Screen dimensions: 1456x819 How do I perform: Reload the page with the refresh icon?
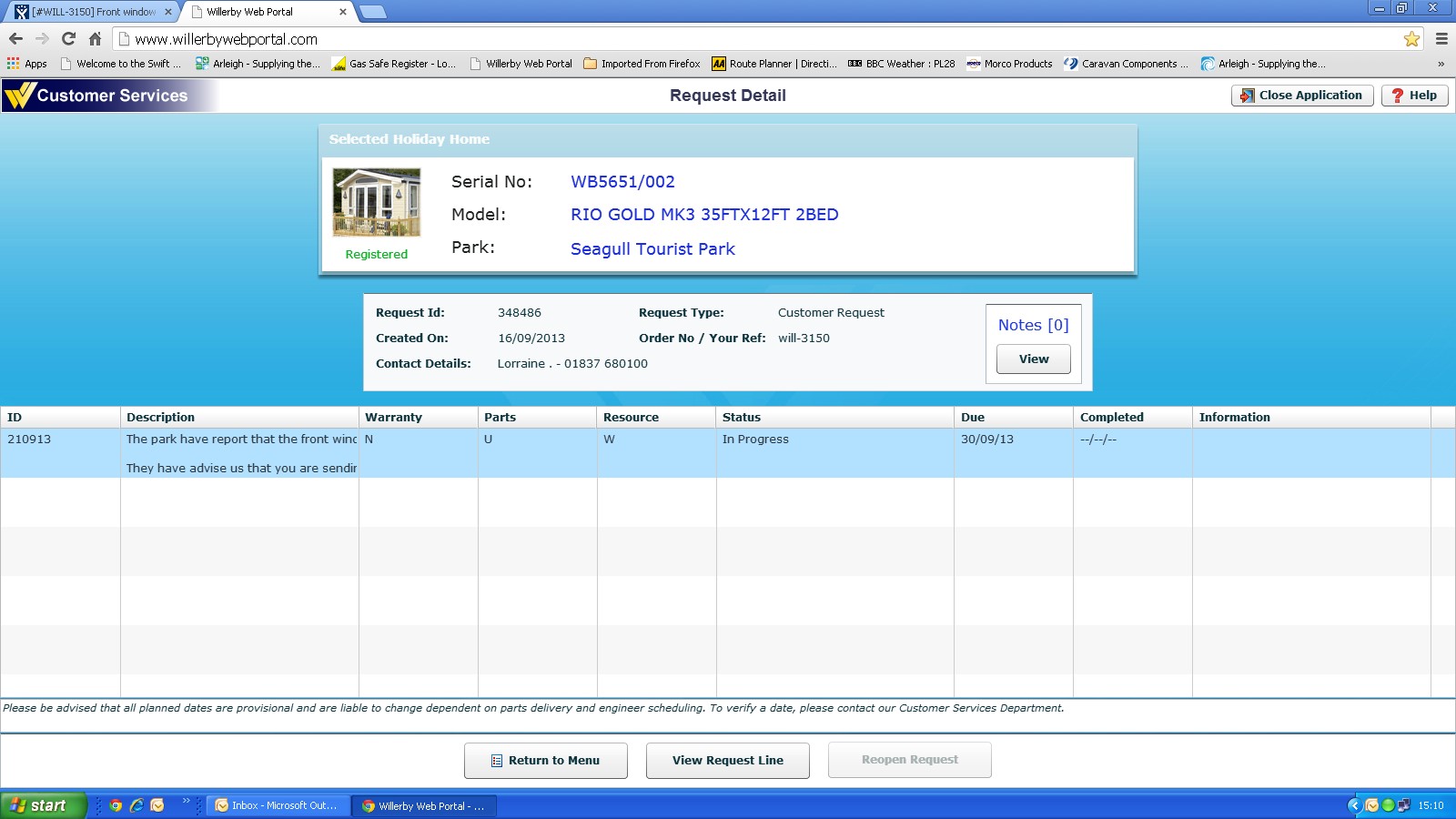[68, 39]
